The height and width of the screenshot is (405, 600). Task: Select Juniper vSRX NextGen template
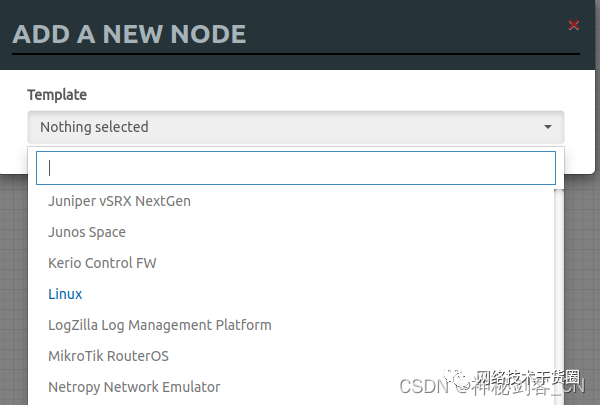pyautogui.click(x=119, y=201)
